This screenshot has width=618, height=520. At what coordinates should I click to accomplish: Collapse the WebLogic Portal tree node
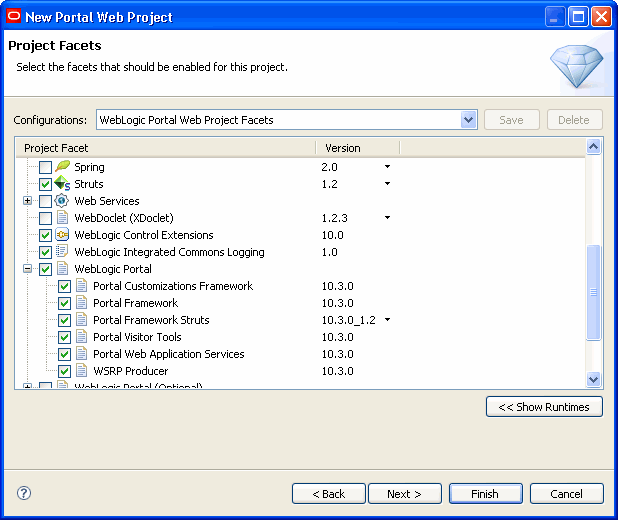[x=27, y=268]
